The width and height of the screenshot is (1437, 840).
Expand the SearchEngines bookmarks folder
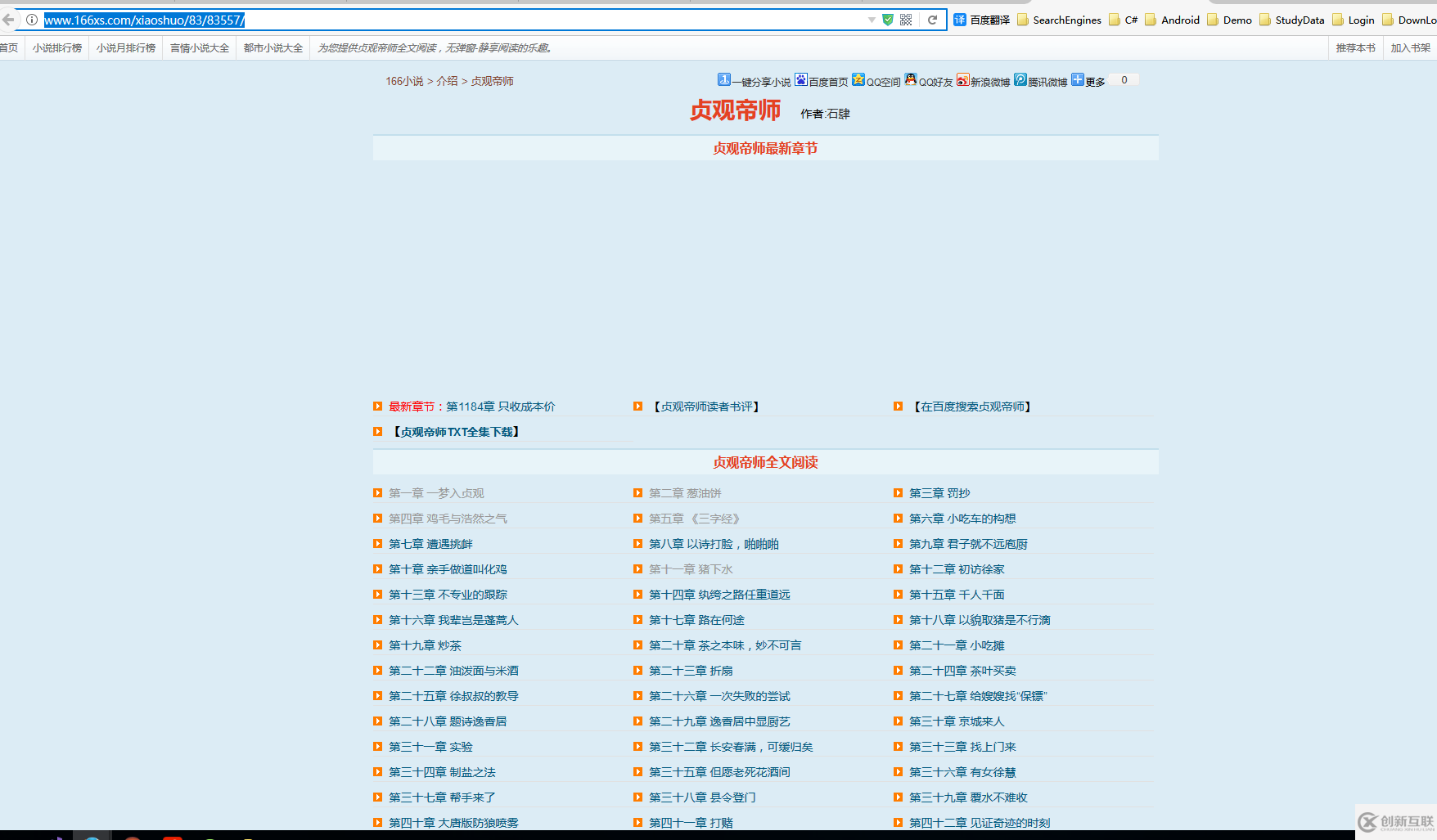click(1058, 19)
